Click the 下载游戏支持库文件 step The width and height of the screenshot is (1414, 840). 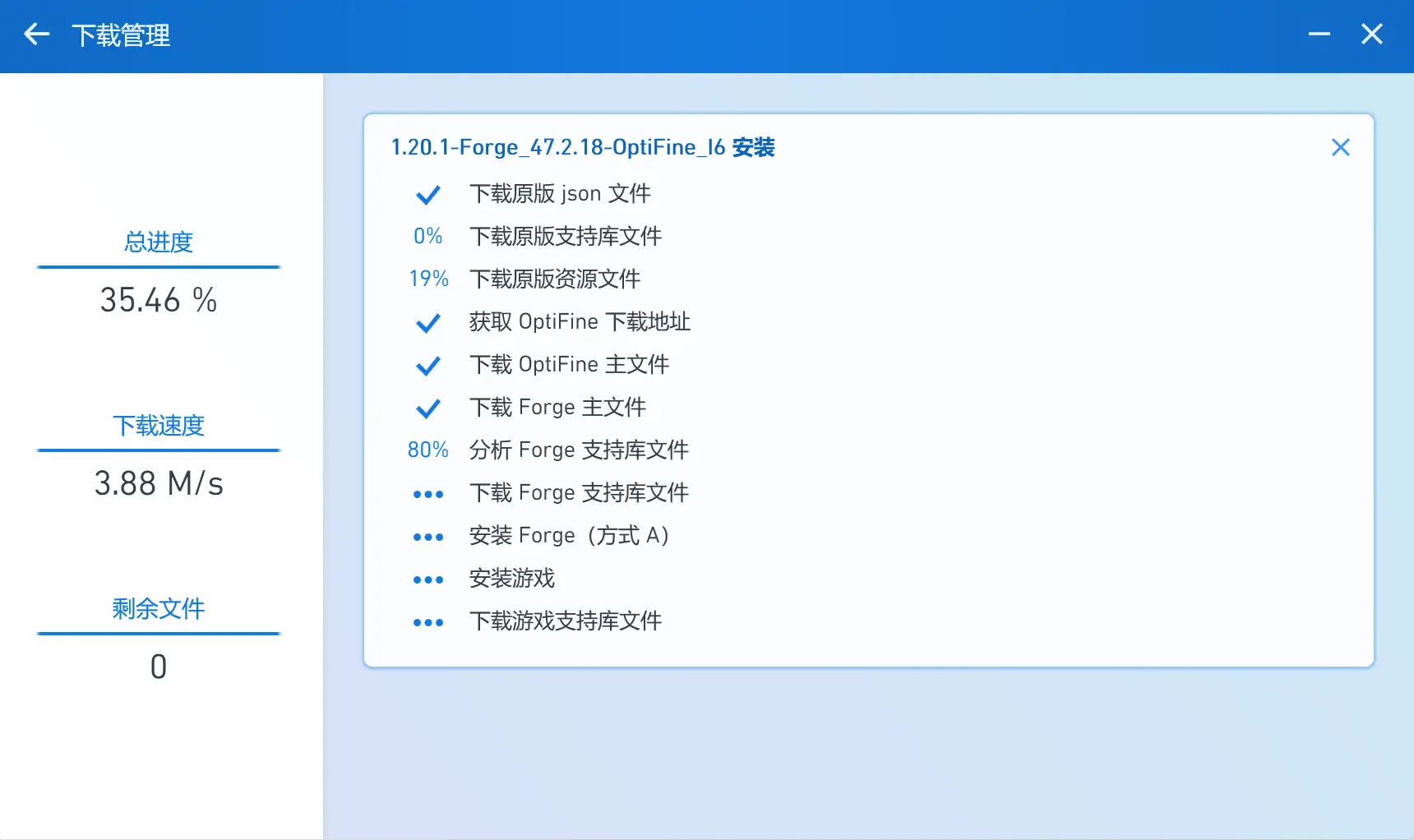coord(566,621)
